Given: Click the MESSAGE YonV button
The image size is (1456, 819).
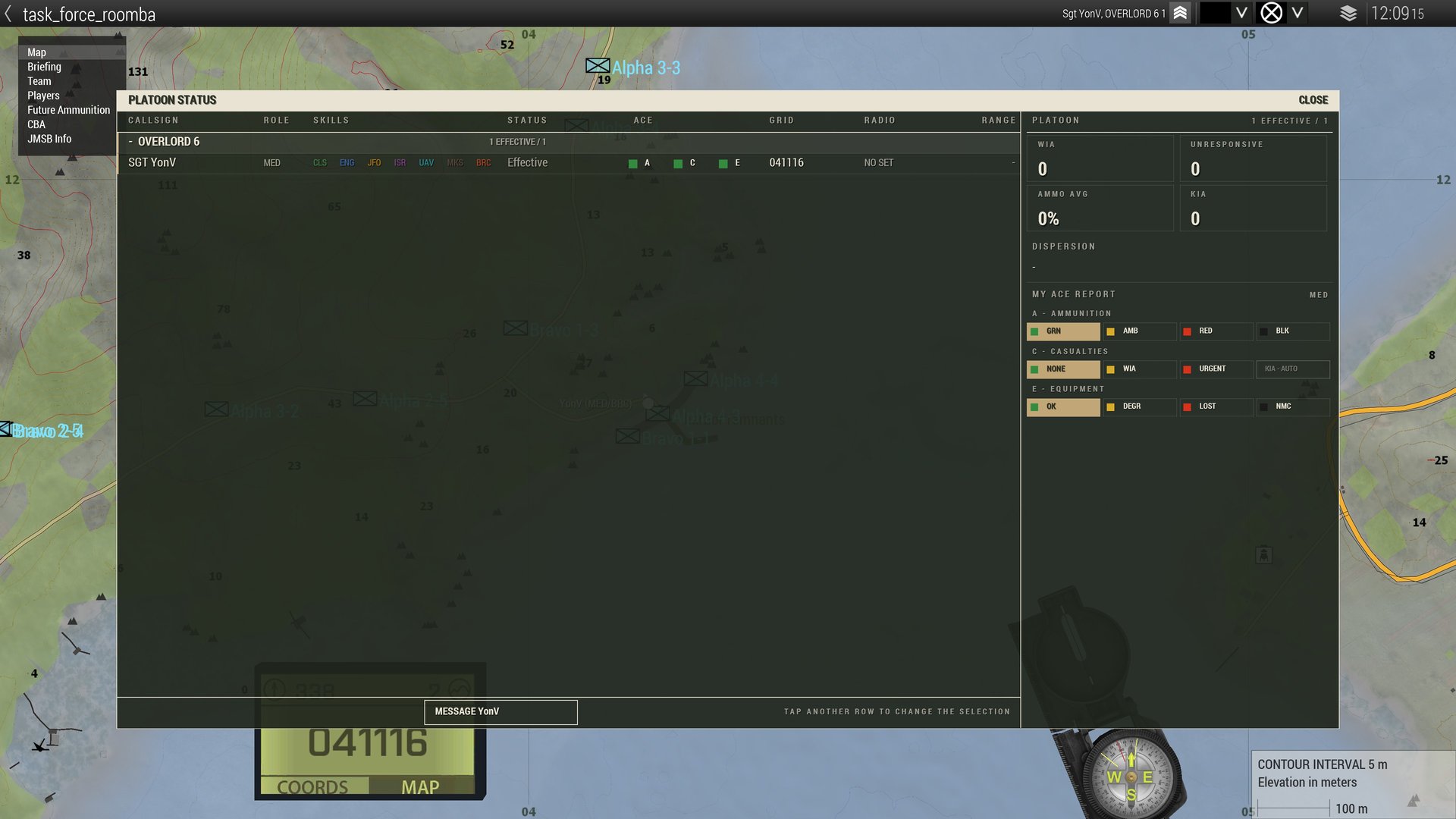Looking at the screenshot, I should pos(500,712).
